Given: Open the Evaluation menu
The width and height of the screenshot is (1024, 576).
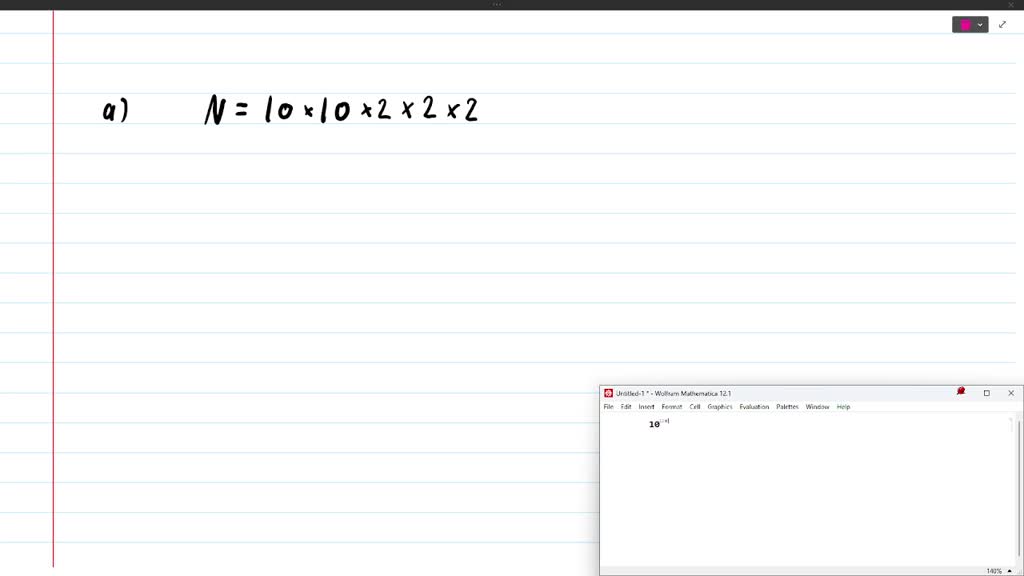Looking at the screenshot, I should pyautogui.click(x=754, y=407).
